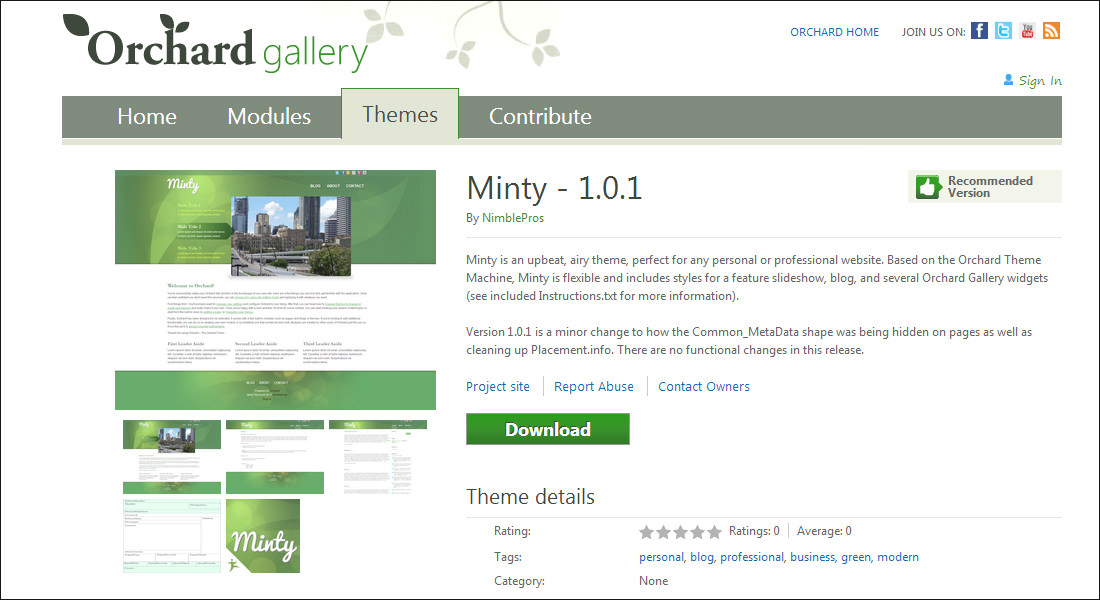Select the Themes tab
This screenshot has height=600, width=1100.
[x=400, y=114]
